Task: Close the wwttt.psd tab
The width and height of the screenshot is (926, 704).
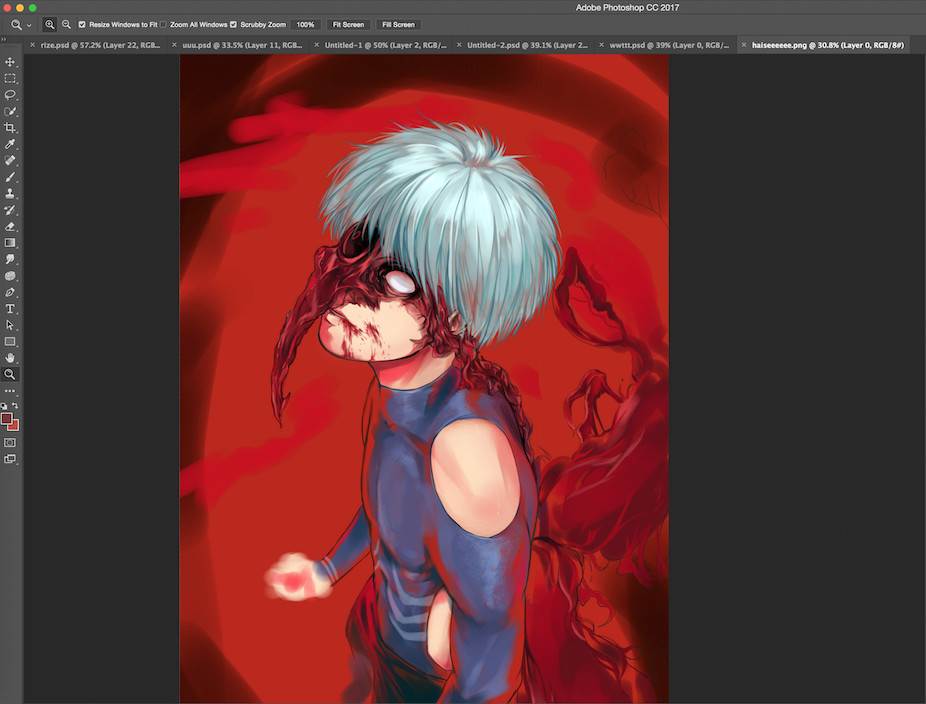Action: pos(601,45)
